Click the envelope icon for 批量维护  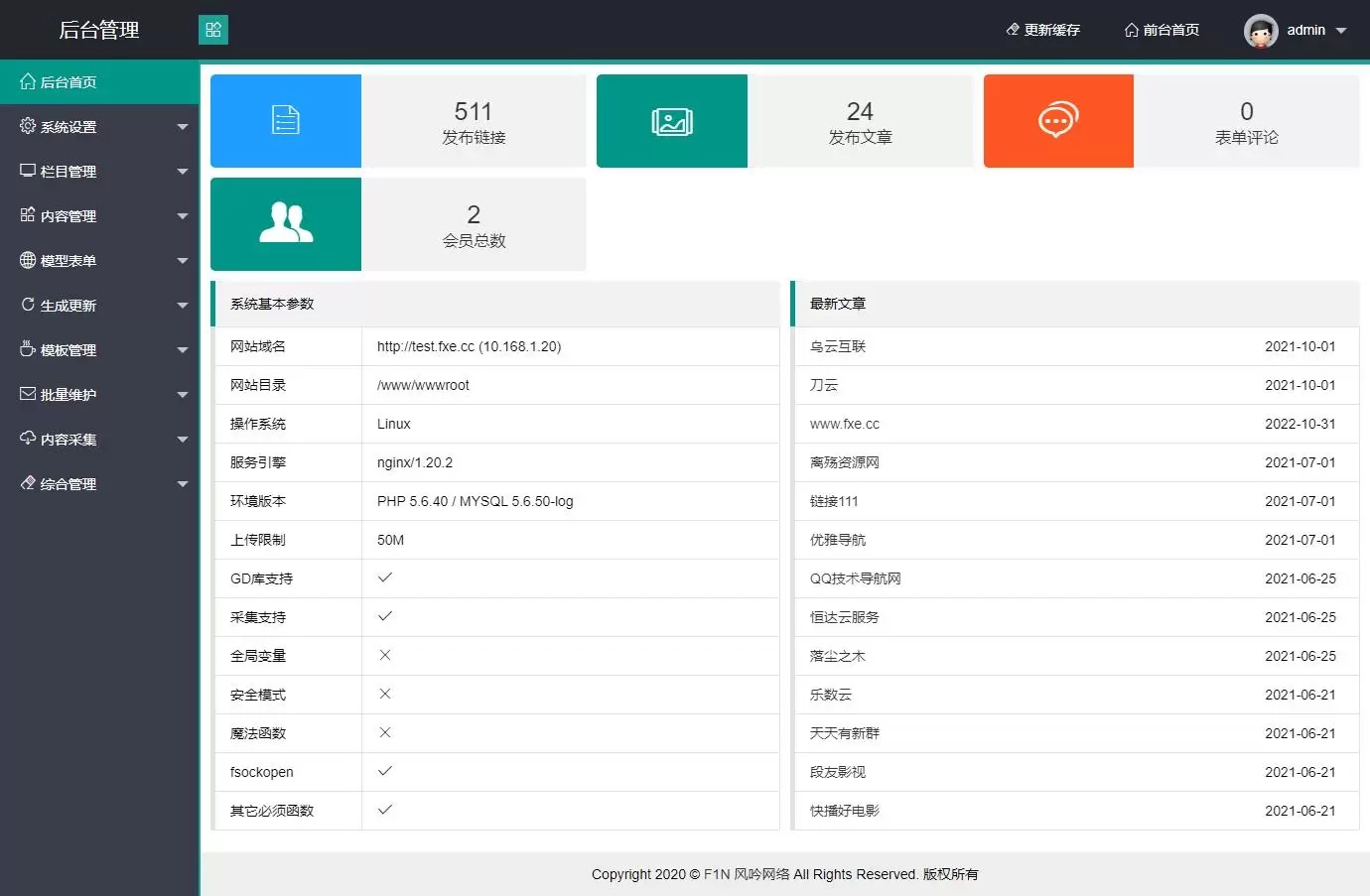click(x=28, y=394)
